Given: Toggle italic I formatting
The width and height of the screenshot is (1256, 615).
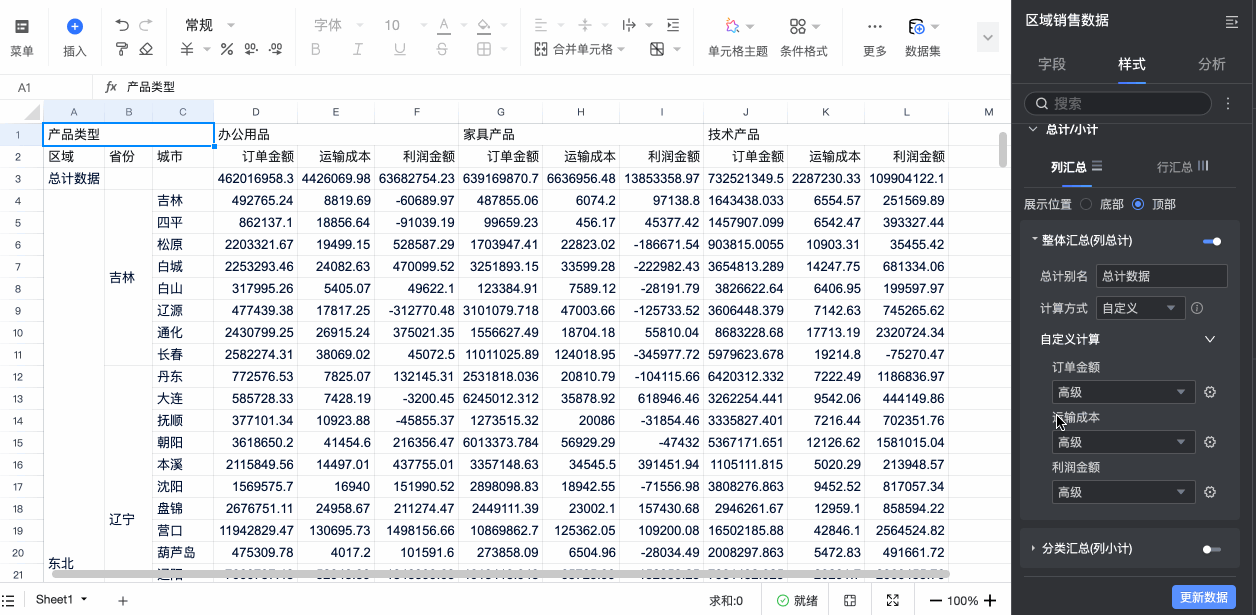Looking at the screenshot, I should [x=358, y=48].
